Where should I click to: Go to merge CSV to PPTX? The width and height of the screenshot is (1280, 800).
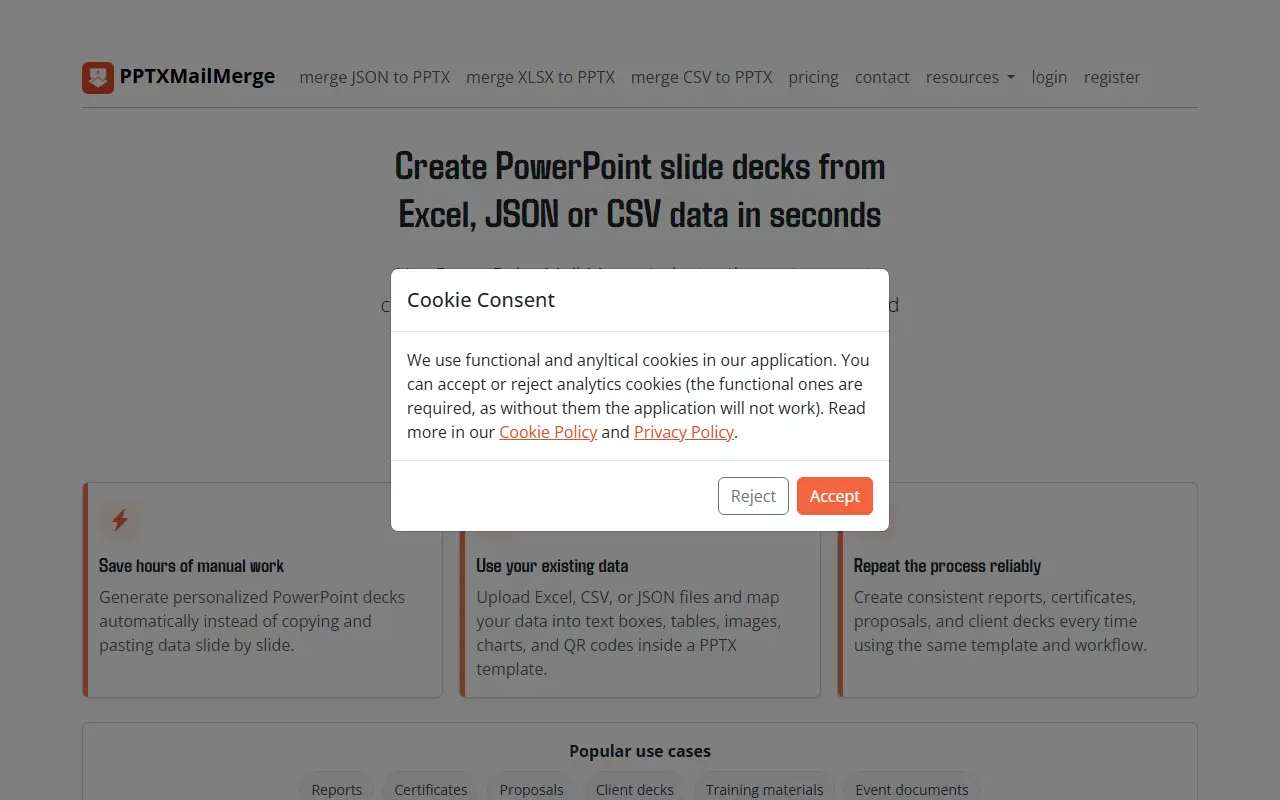tap(702, 77)
